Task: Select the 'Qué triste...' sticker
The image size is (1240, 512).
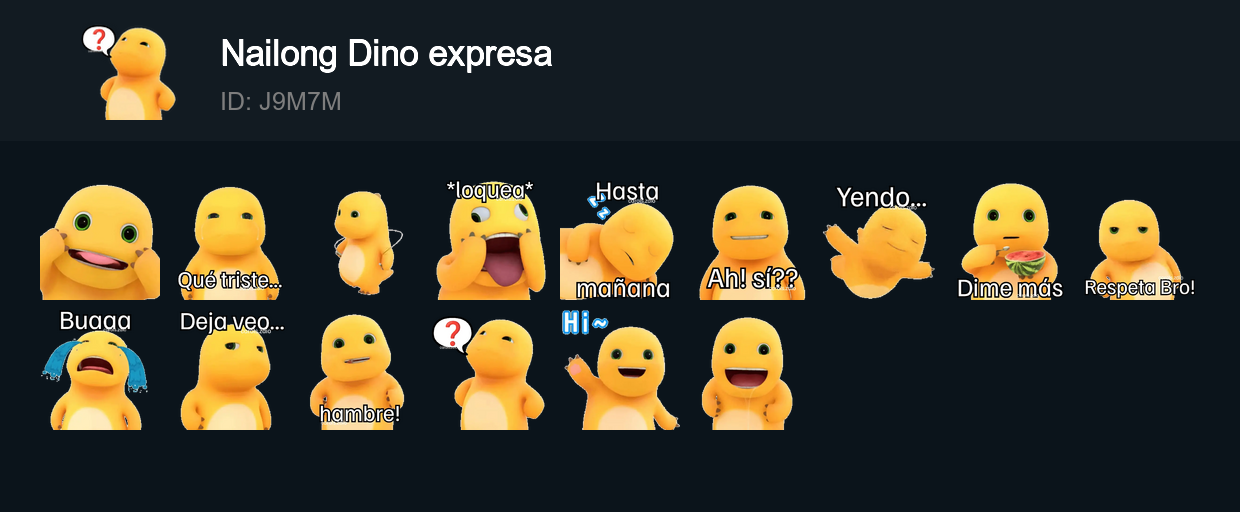Action: click(x=230, y=240)
